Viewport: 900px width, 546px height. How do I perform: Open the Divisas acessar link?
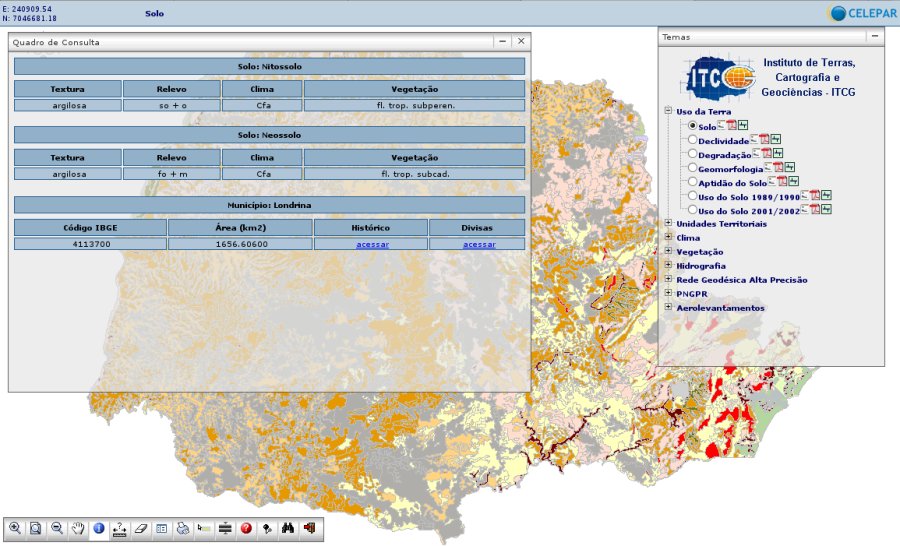(x=477, y=244)
